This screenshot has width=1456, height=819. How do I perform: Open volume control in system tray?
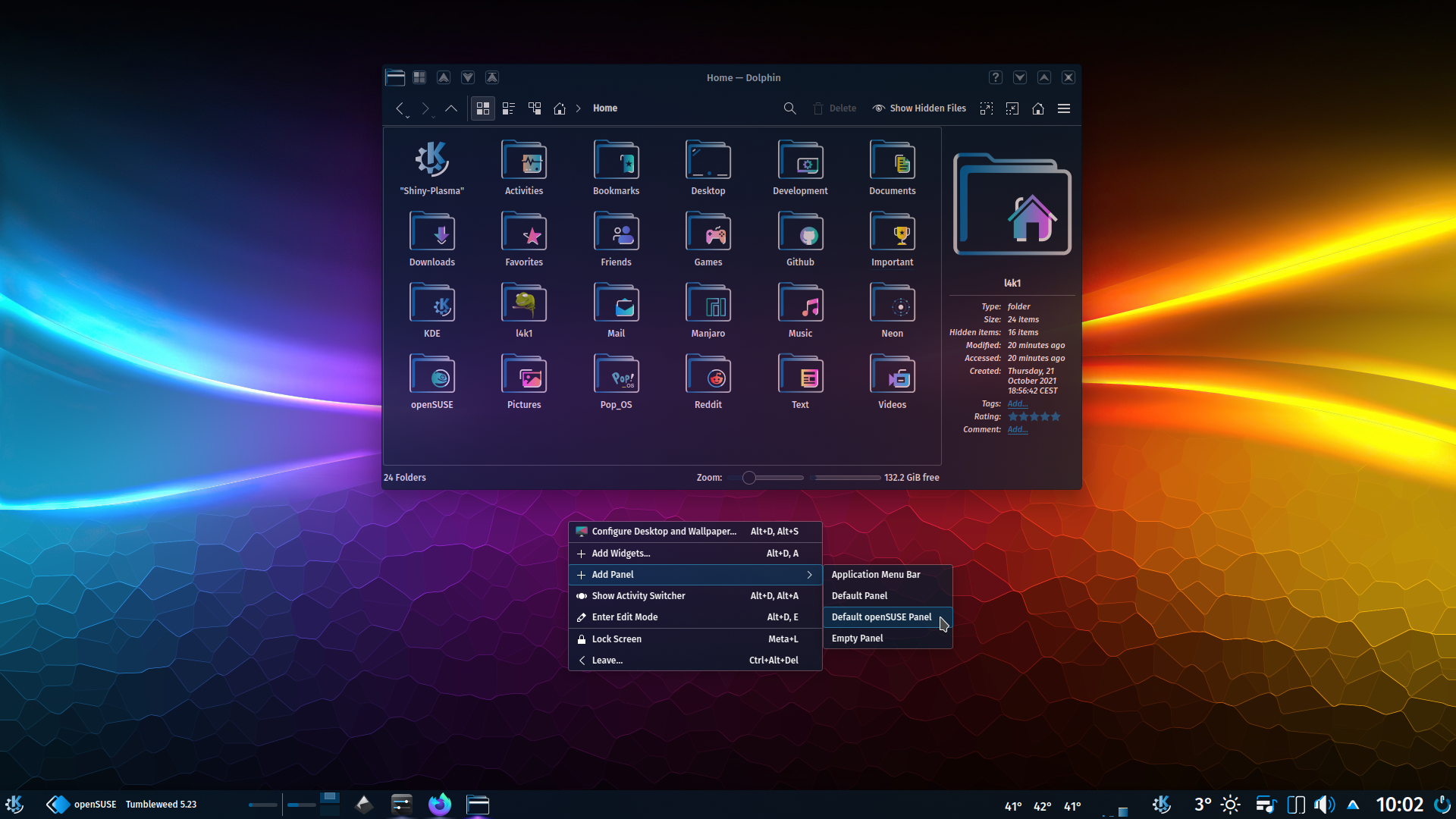(1324, 805)
